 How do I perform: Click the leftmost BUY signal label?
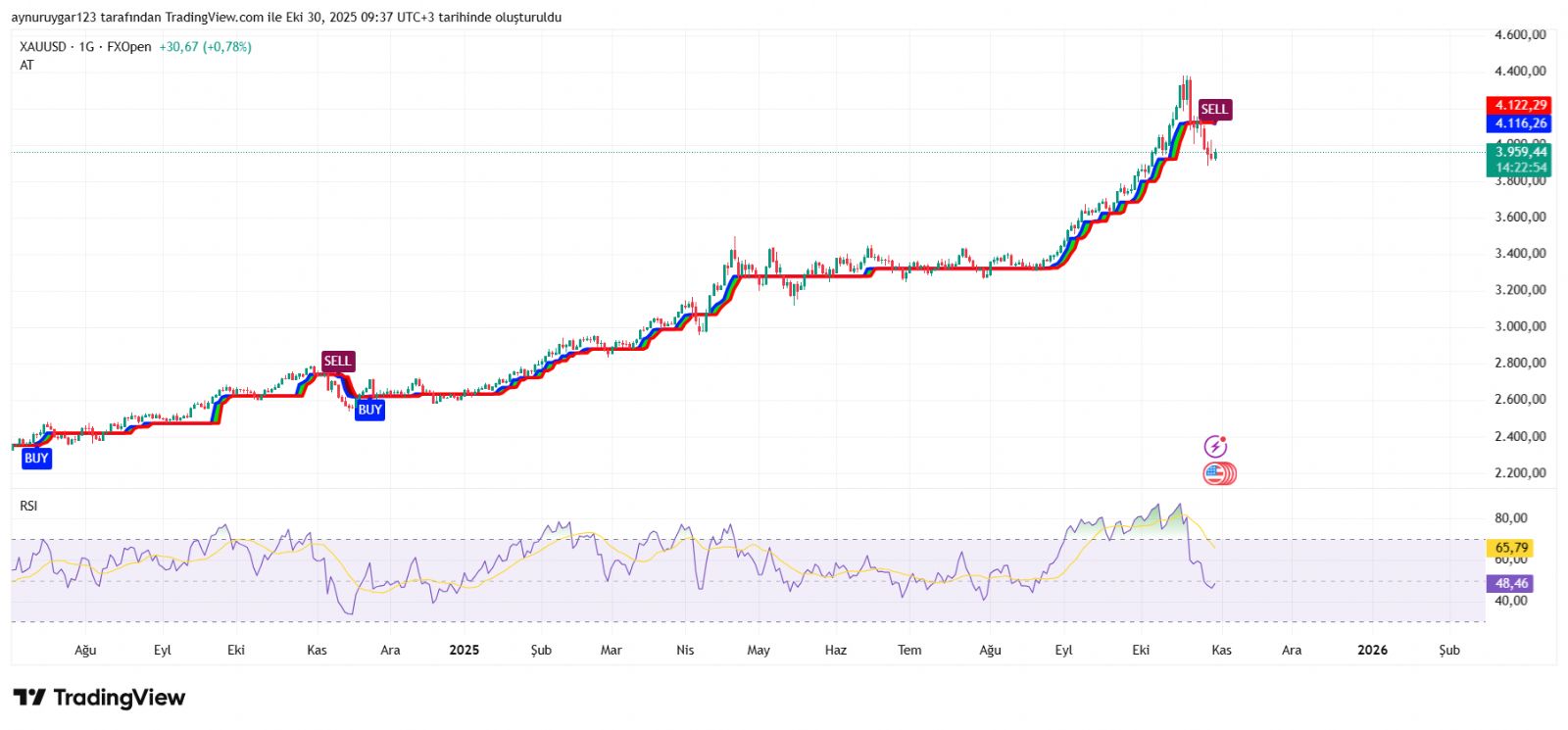point(36,459)
